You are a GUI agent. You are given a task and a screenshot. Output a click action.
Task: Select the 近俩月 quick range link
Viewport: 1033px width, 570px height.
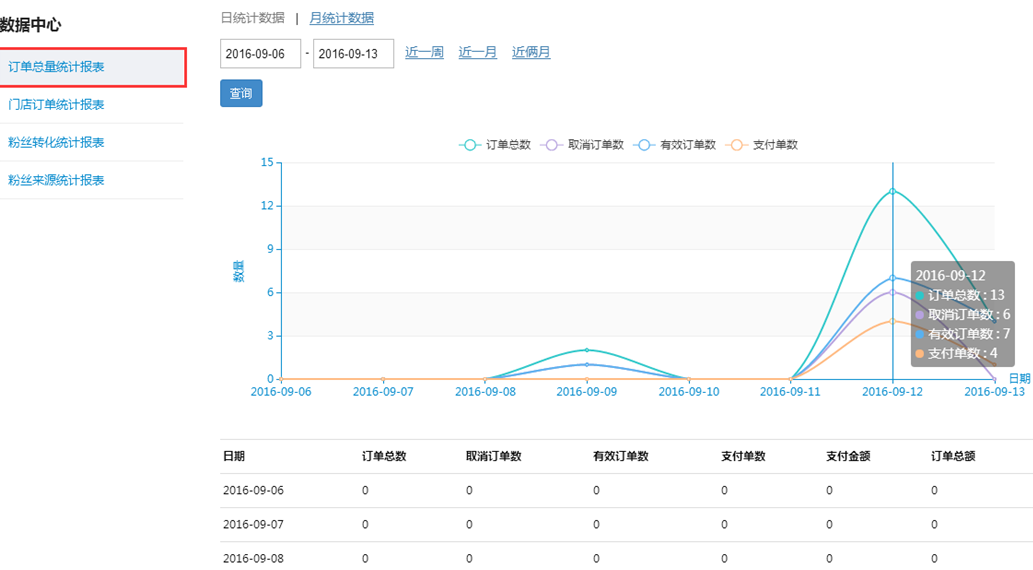(x=531, y=52)
